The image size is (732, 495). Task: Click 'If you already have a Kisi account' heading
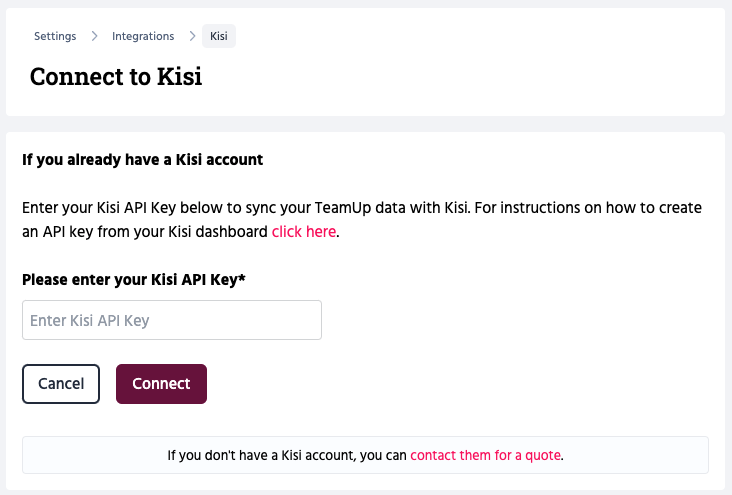(x=142, y=159)
